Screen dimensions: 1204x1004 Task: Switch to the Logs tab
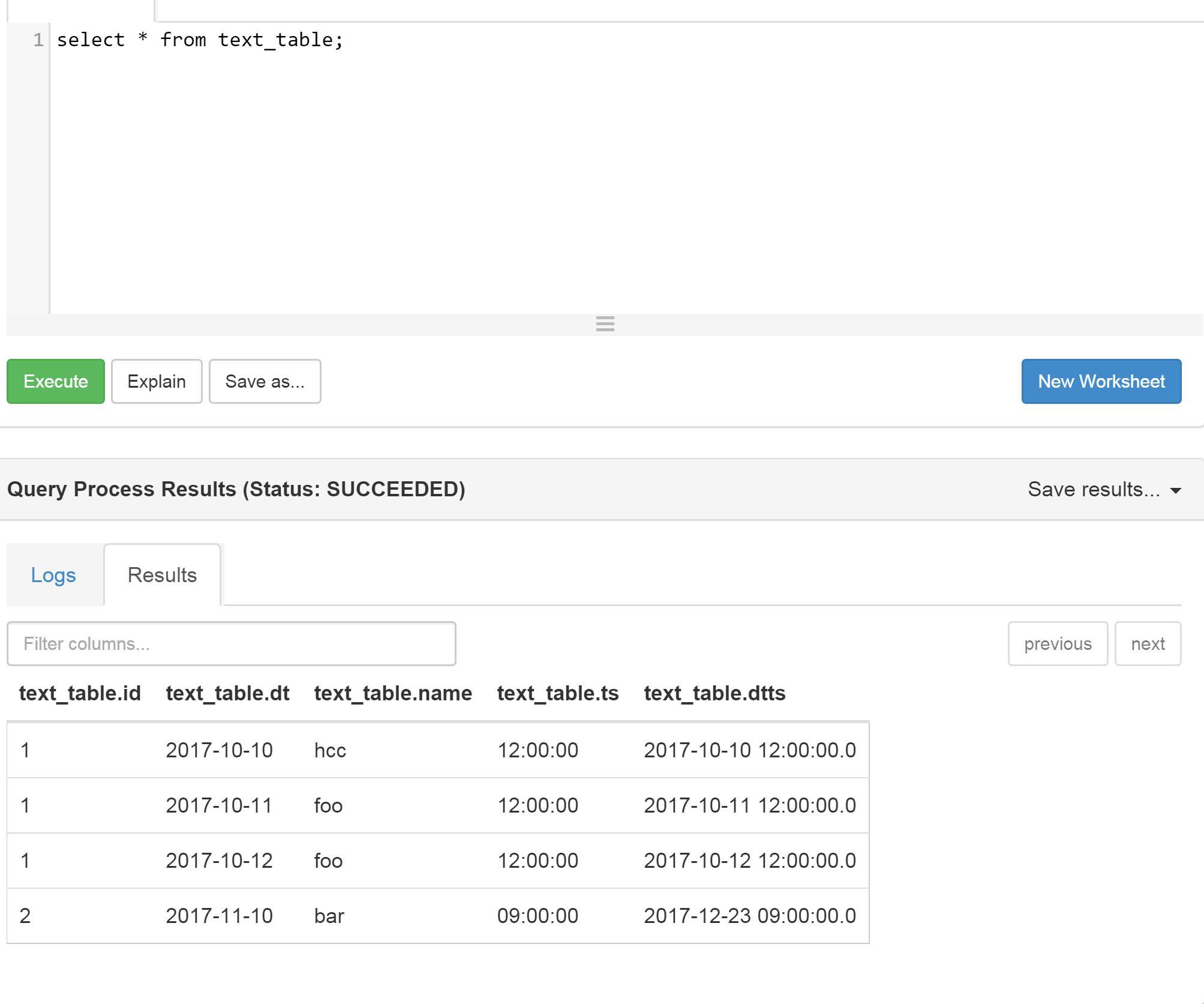click(53, 574)
